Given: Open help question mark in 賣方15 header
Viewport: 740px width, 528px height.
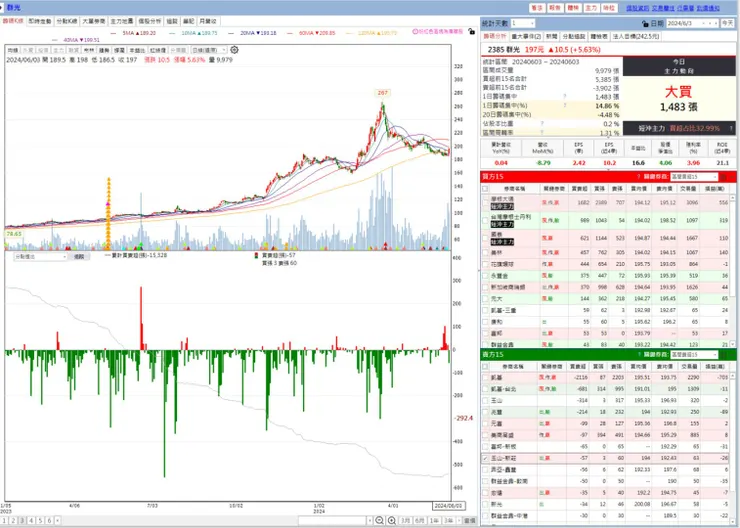Looking at the screenshot, I should [639, 354].
